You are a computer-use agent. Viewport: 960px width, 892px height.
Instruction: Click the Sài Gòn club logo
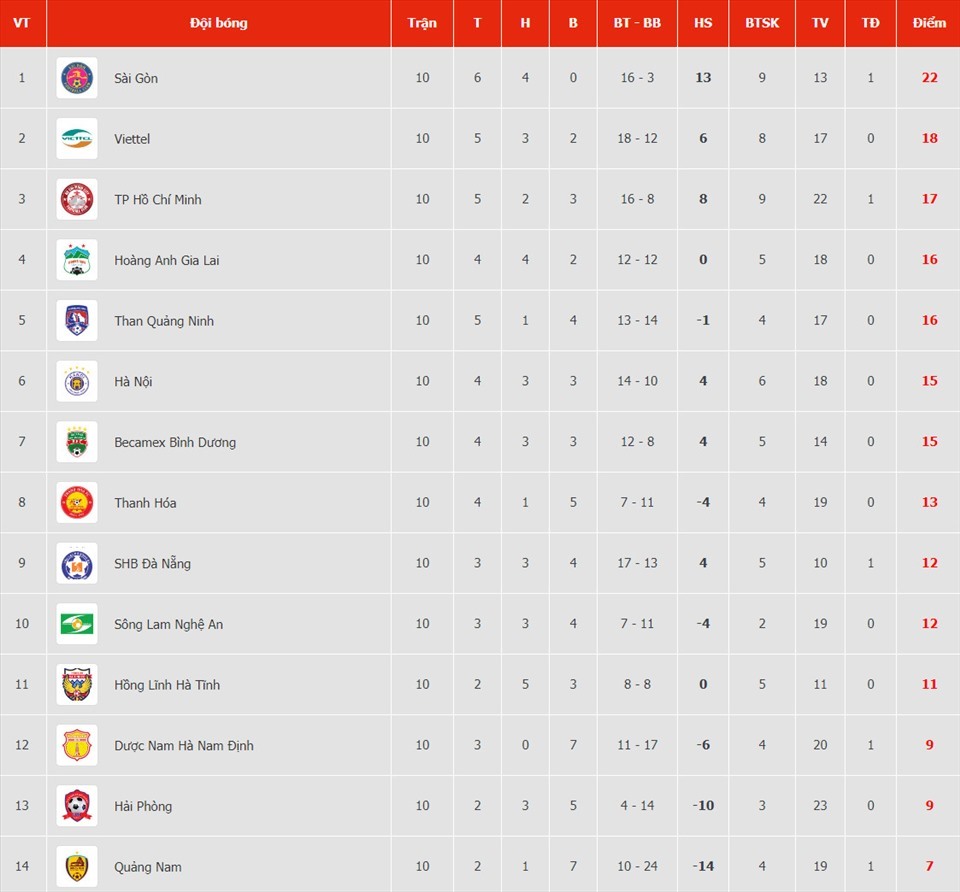click(77, 78)
